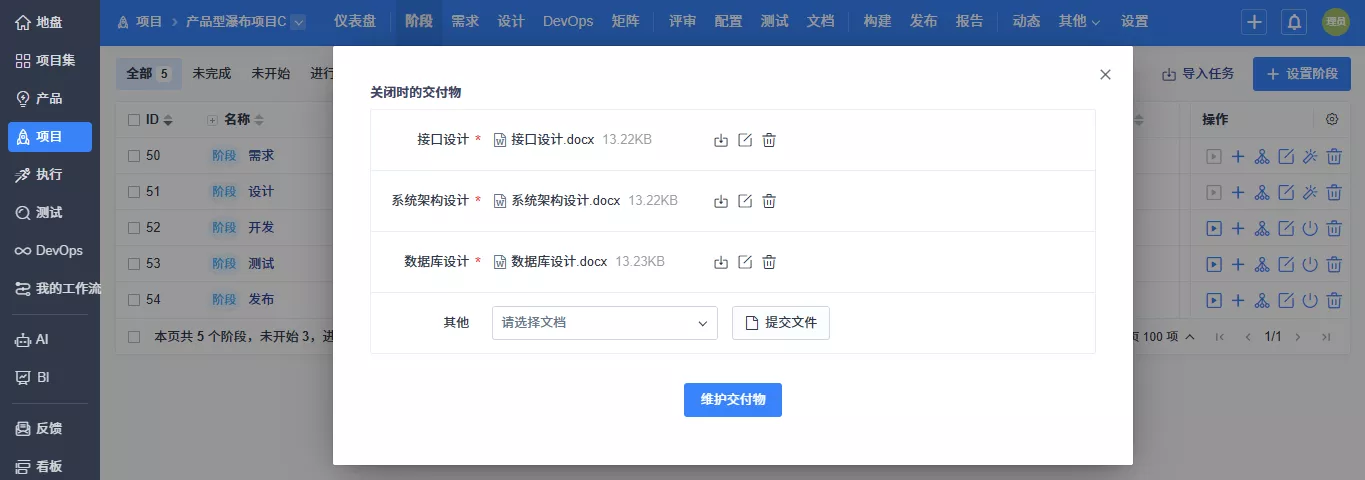Image resolution: width=1365 pixels, height=480 pixels.
Task: Tick the footer summary row checkbox
Action: point(134,337)
